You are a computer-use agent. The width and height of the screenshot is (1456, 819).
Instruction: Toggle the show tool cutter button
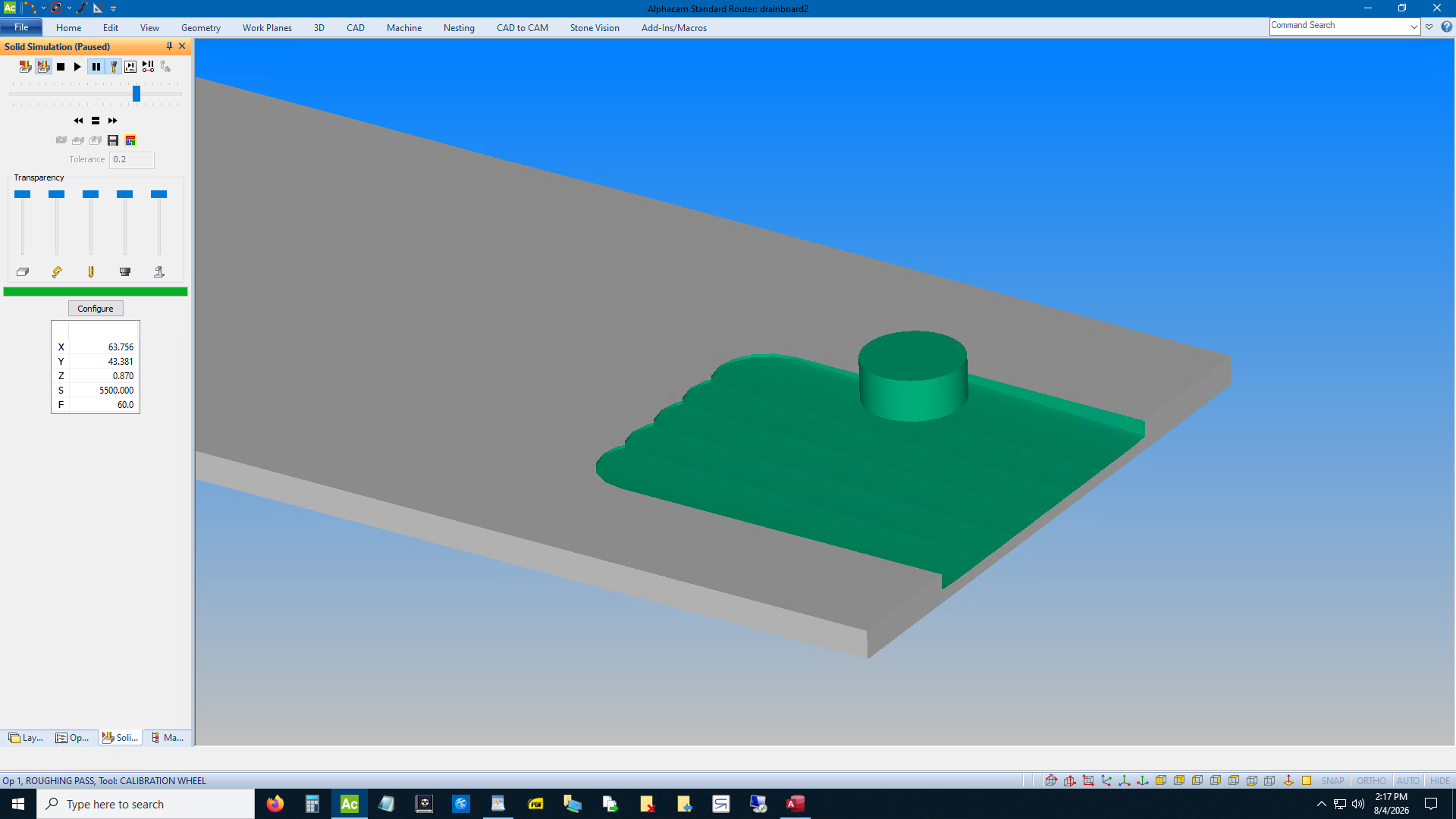114,67
